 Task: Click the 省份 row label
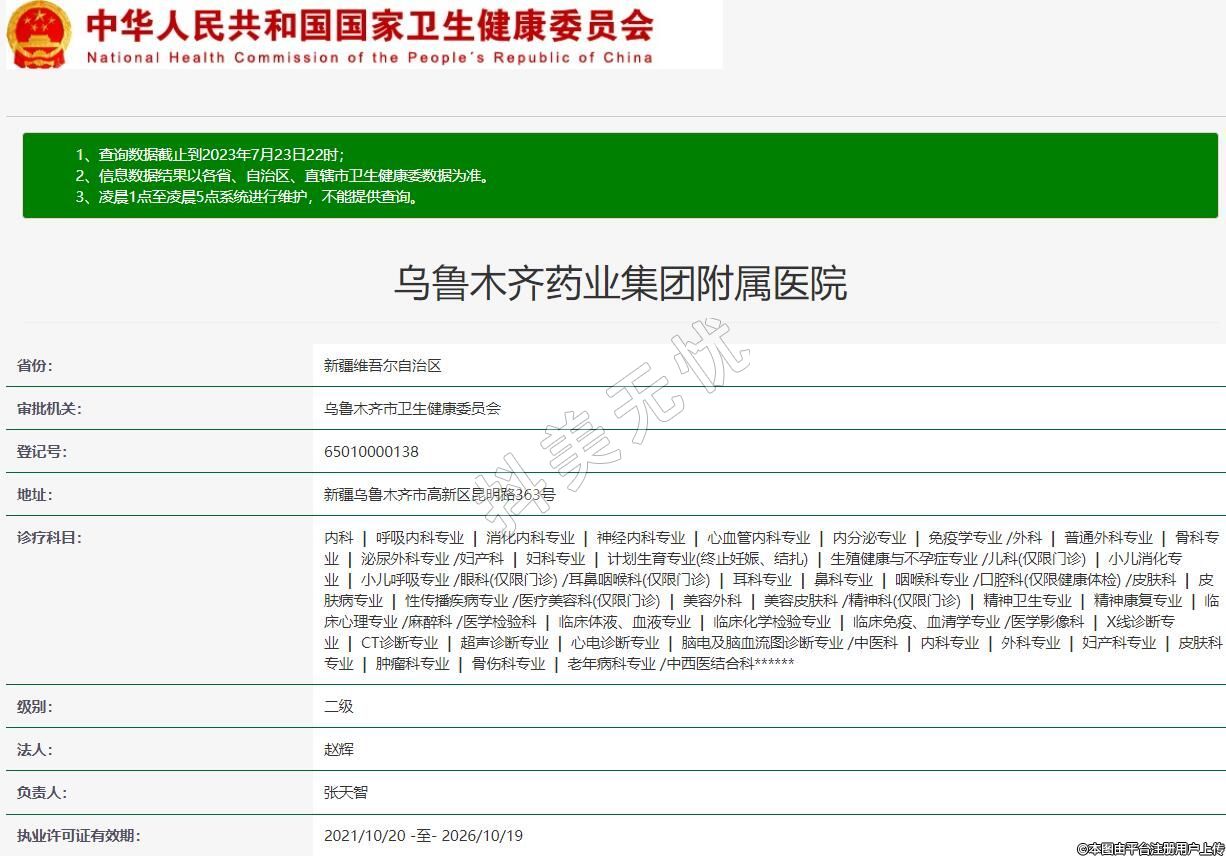coord(35,366)
